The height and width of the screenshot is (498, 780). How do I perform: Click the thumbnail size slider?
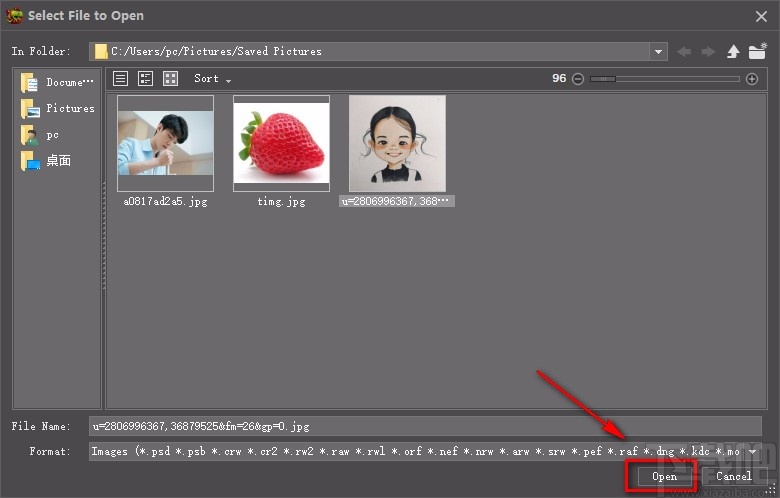[665, 79]
